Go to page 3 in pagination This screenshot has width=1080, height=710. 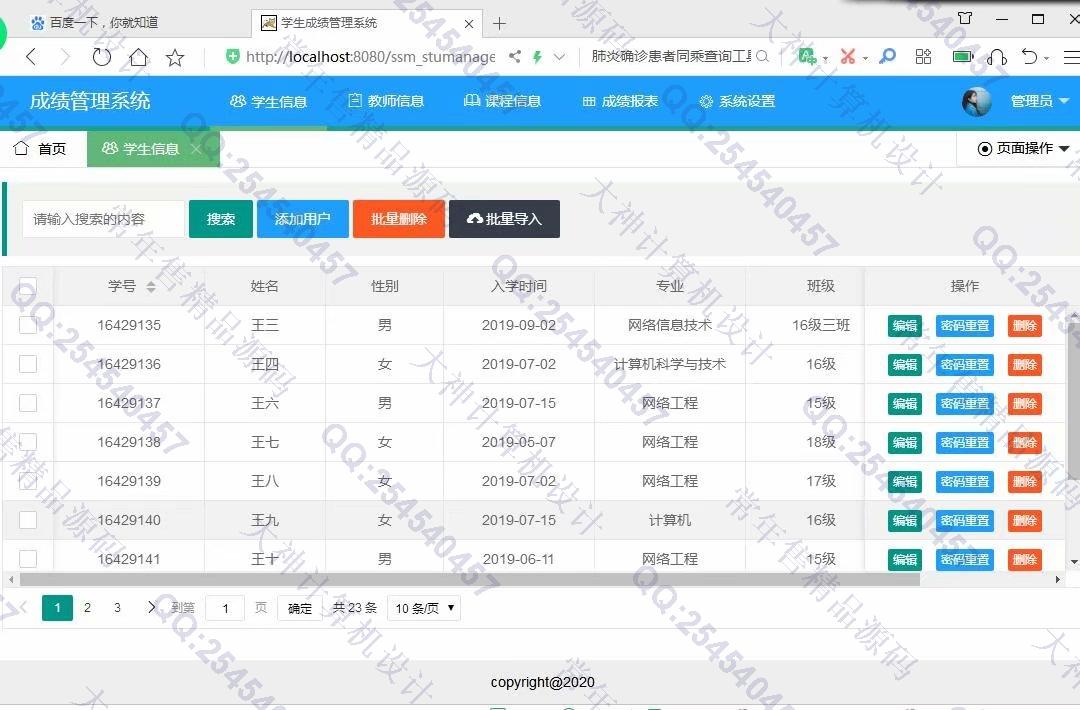[x=118, y=607]
